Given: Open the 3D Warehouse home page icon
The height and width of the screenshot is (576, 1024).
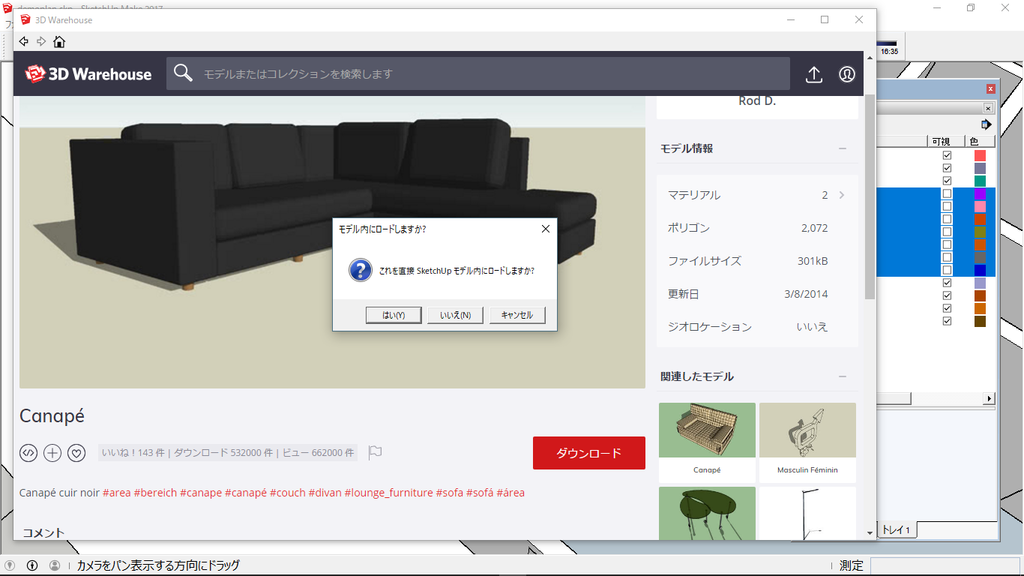Looking at the screenshot, I should pos(59,42).
